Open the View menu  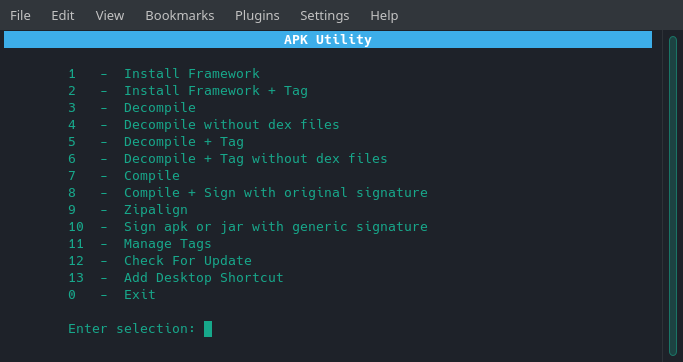click(x=110, y=15)
